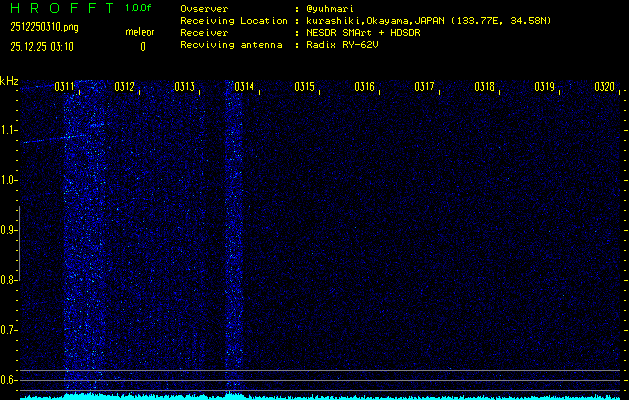
Task: Select the 0320 time marker
Action: pyautogui.click(x=604, y=88)
